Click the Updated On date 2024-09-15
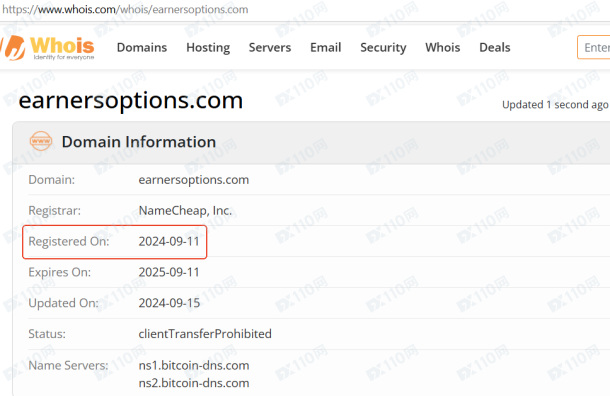Screen dimensions: 610x396 click(x=169, y=303)
